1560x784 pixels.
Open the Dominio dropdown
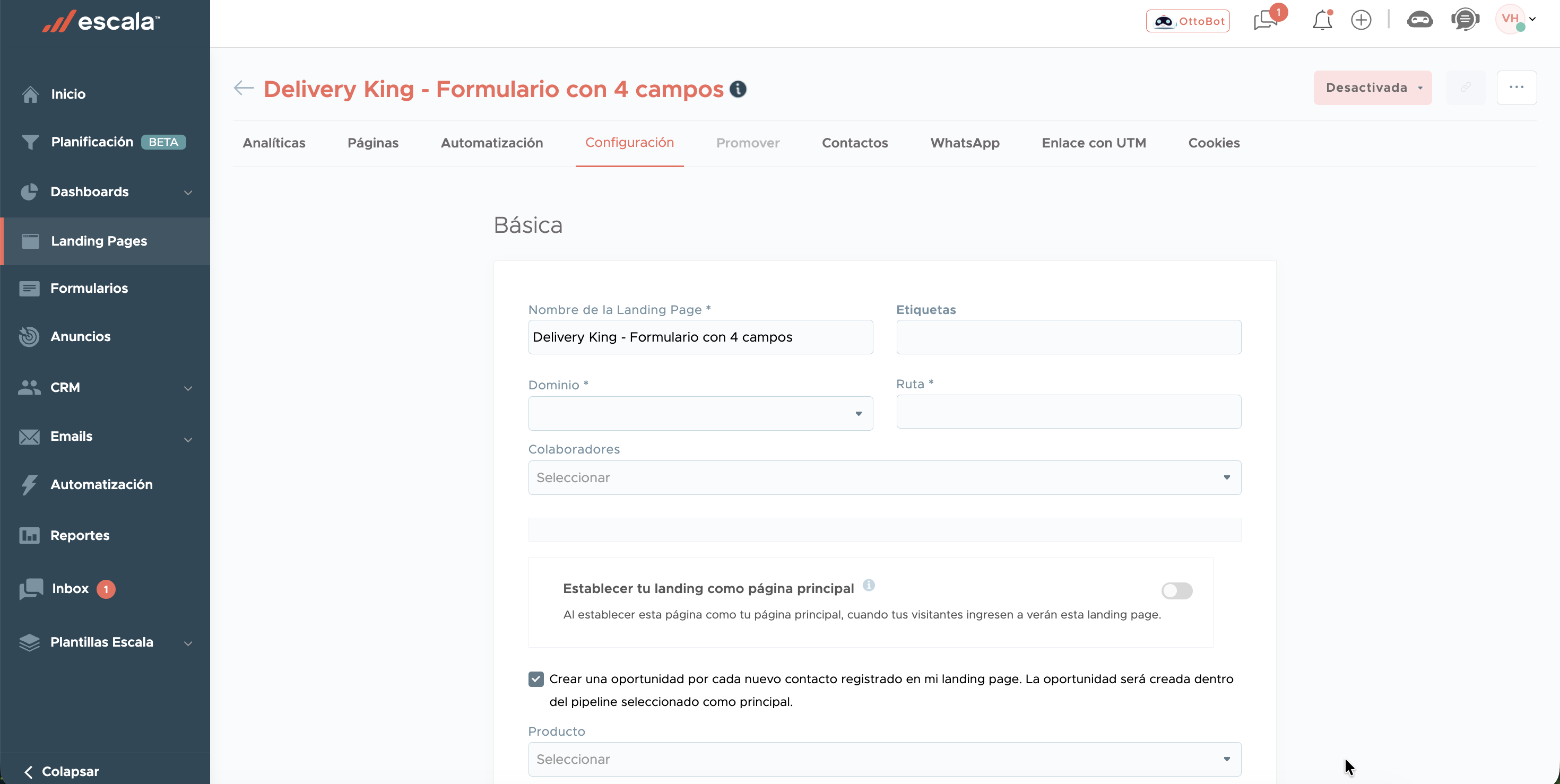(700, 414)
